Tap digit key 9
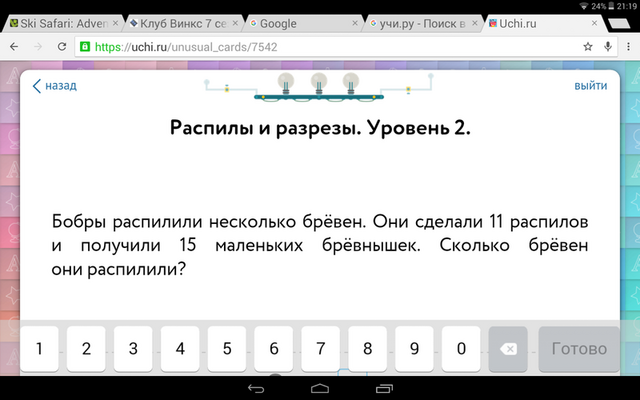This screenshot has width=640, height=400. click(414, 349)
